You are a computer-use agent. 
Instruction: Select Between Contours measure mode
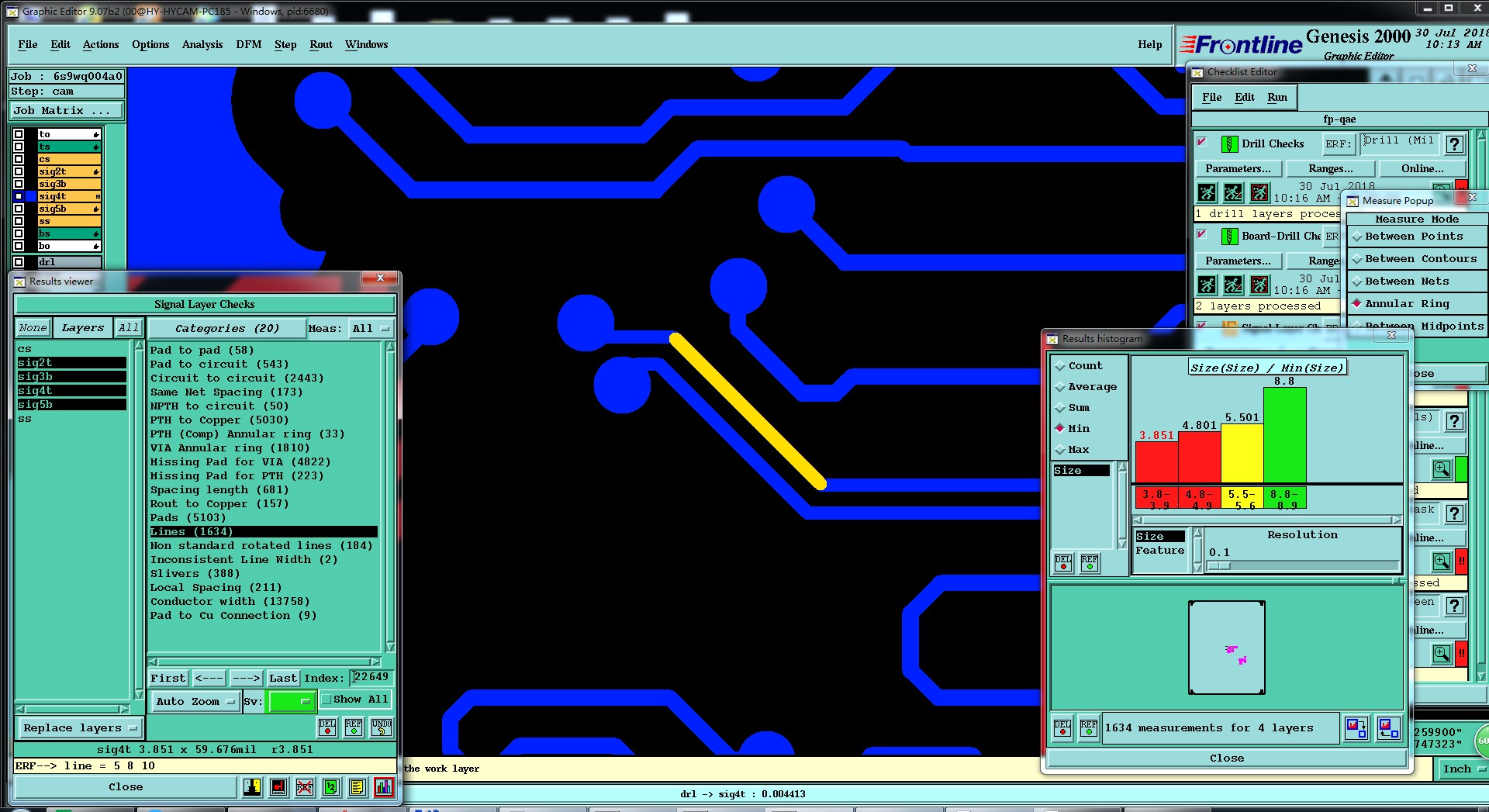(x=1417, y=259)
